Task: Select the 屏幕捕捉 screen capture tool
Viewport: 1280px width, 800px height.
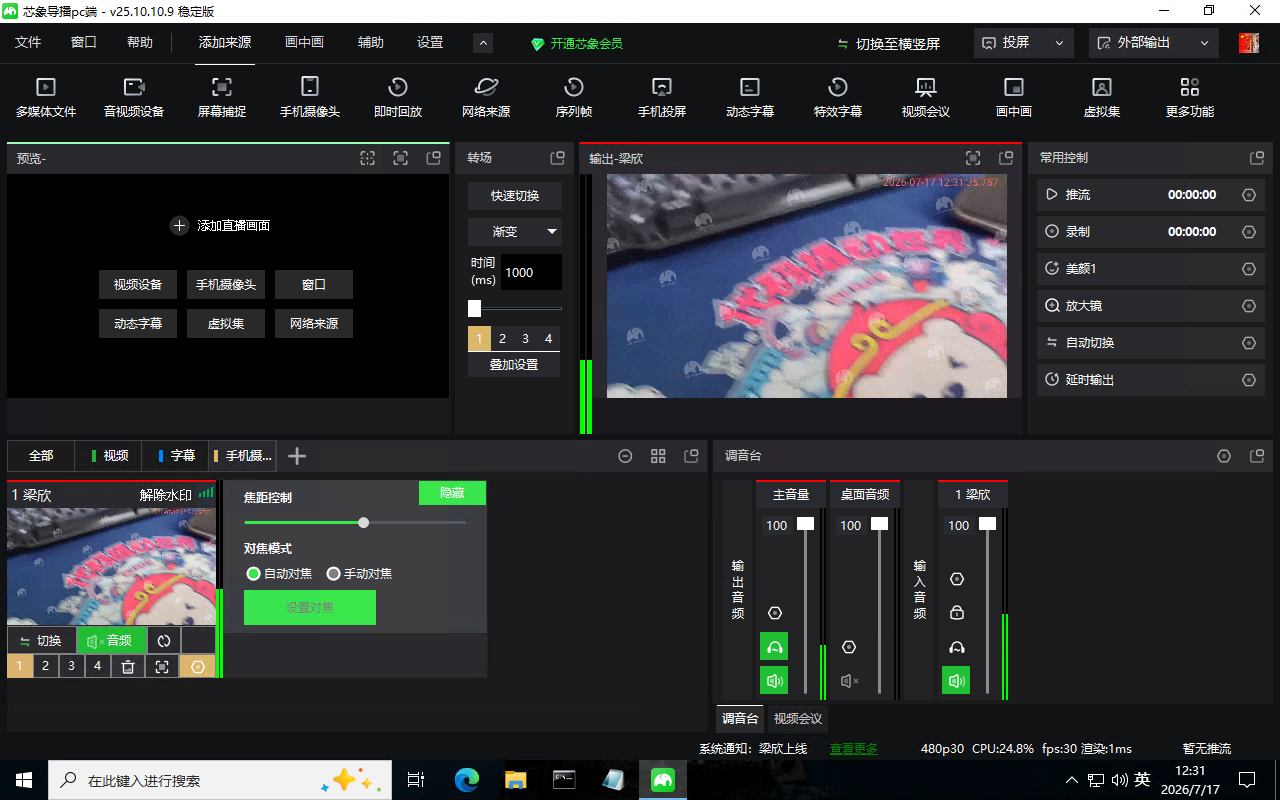Action: tap(222, 97)
